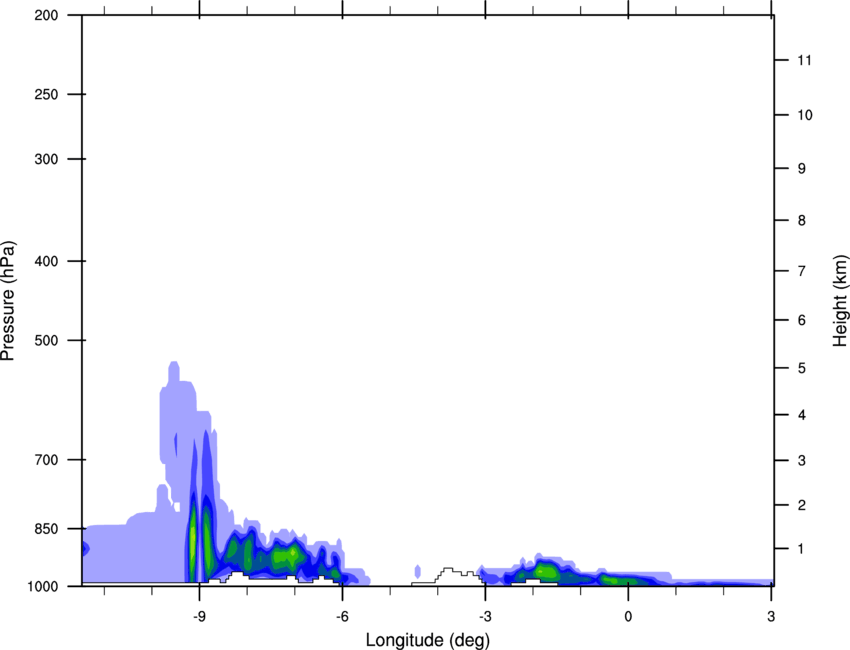Click the -6 longitude tick label
The width and height of the screenshot is (850, 650).
pos(342,617)
